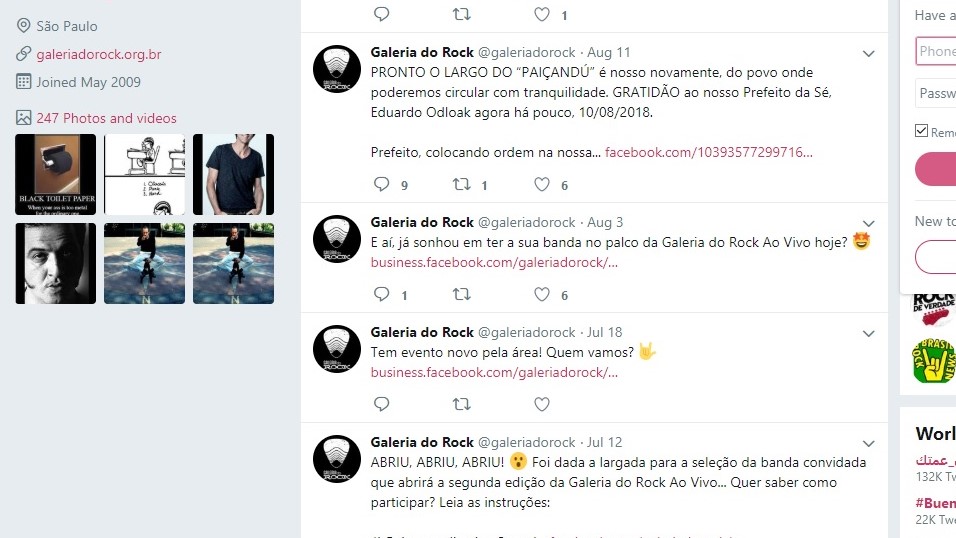Screen dimensions: 956x538
Task: View the black-and-white face photo thumbnail
Action: point(55,264)
